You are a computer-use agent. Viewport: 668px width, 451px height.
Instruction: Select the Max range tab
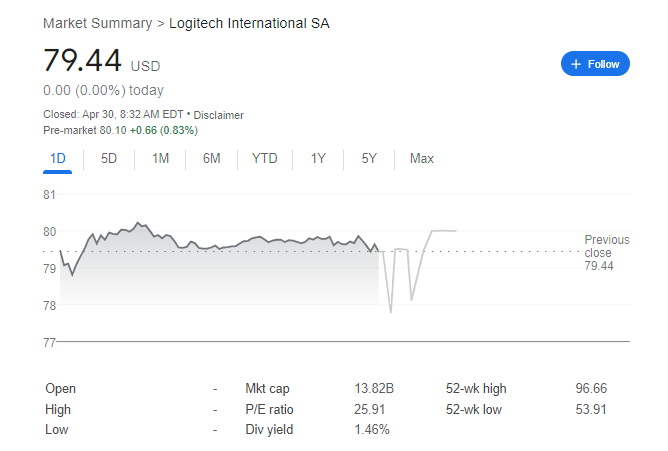point(422,158)
